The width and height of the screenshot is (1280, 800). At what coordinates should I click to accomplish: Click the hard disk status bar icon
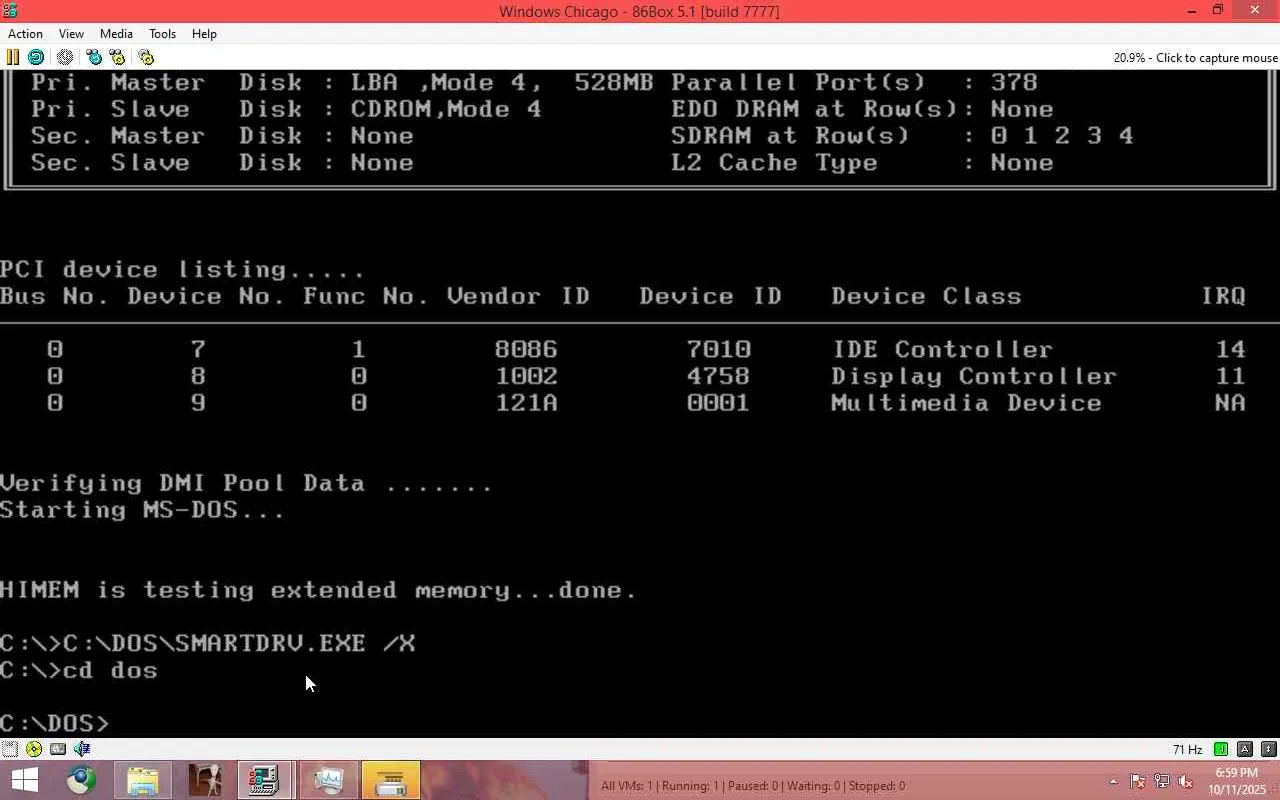click(x=58, y=749)
